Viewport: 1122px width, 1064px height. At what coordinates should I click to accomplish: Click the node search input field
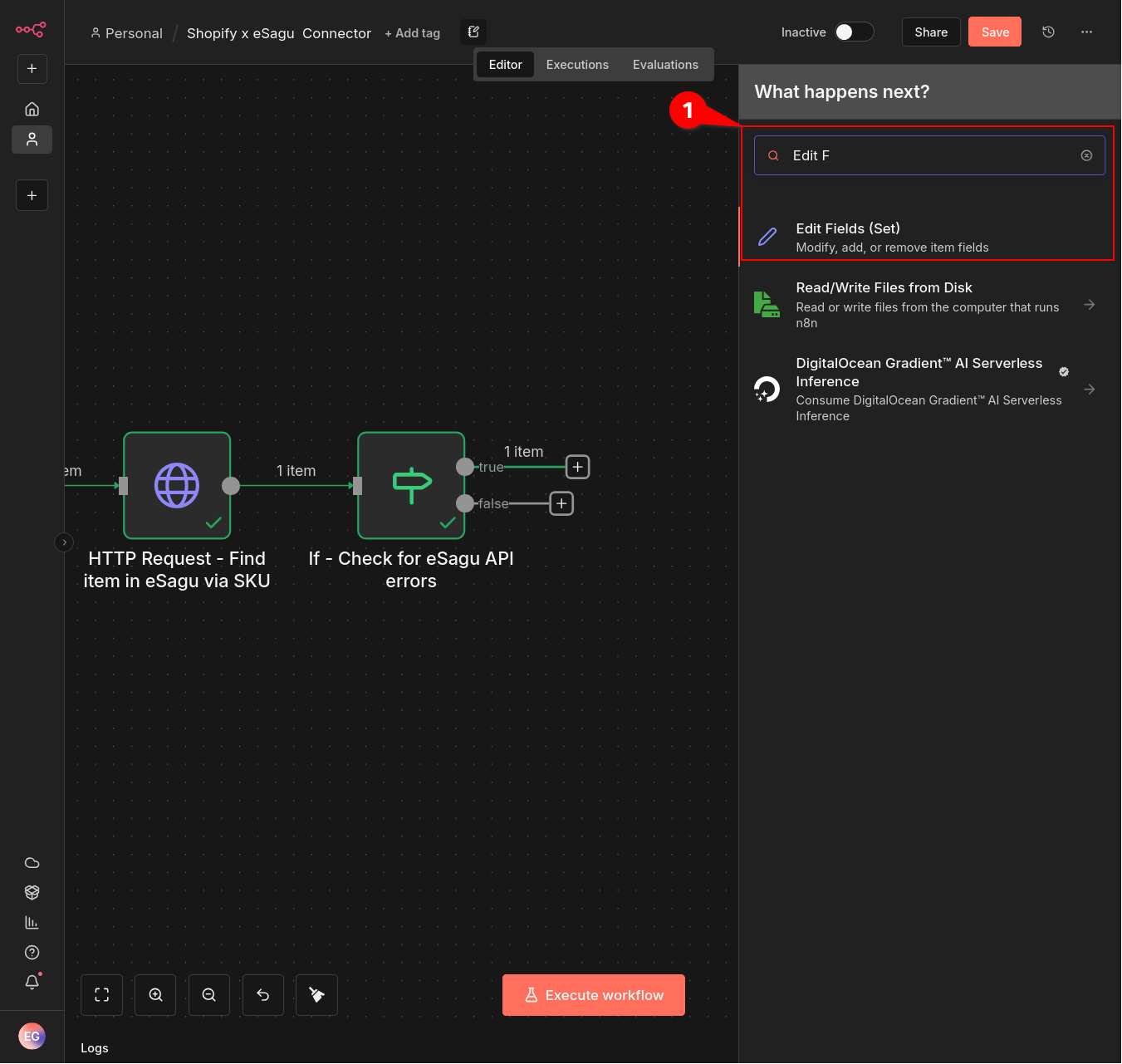[929, 155]
